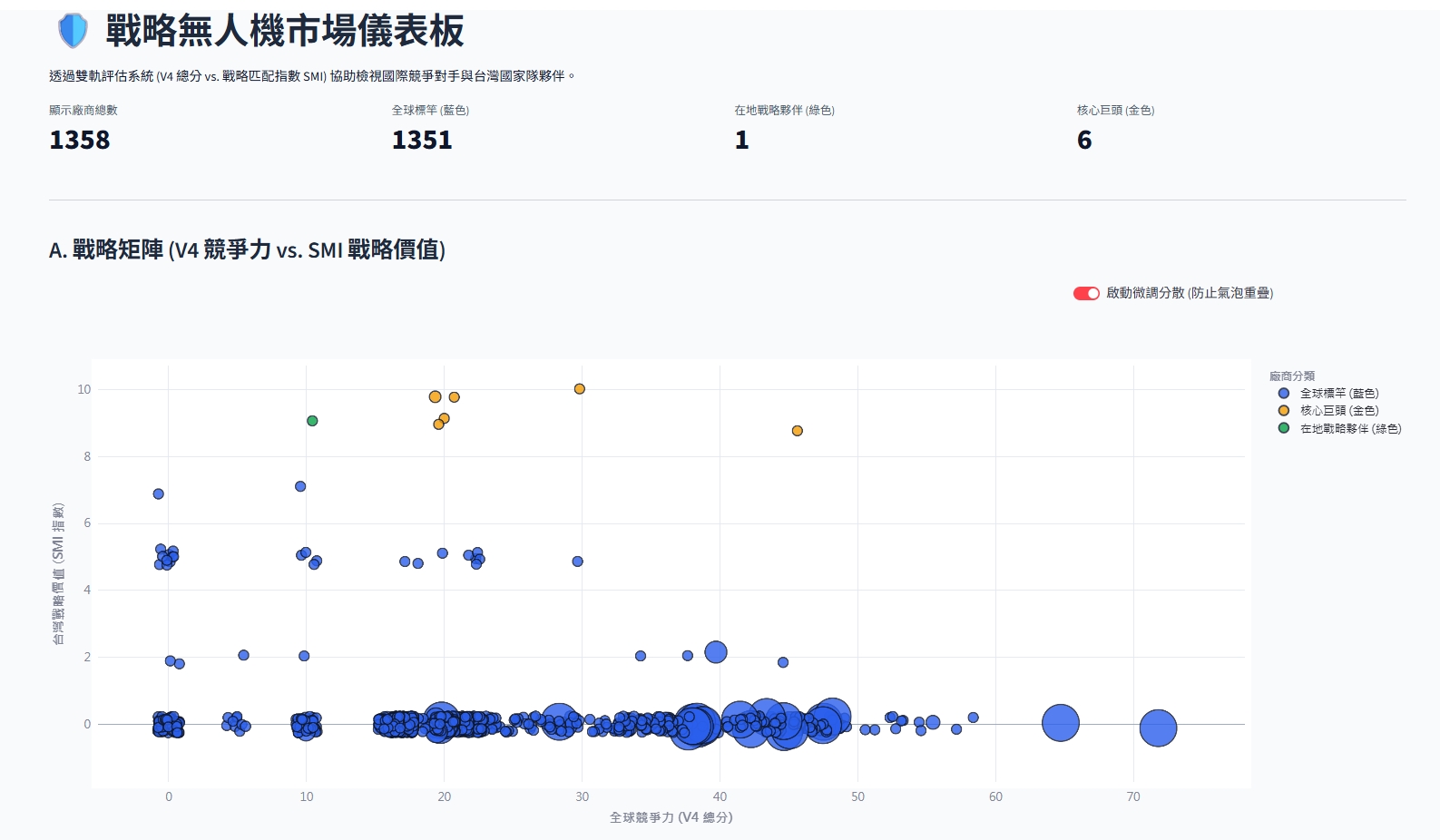Toggle the 啟動微調分散 jitter switch
The height and width of the screenshot is (840, 1440).
[x=1086, y=293]
